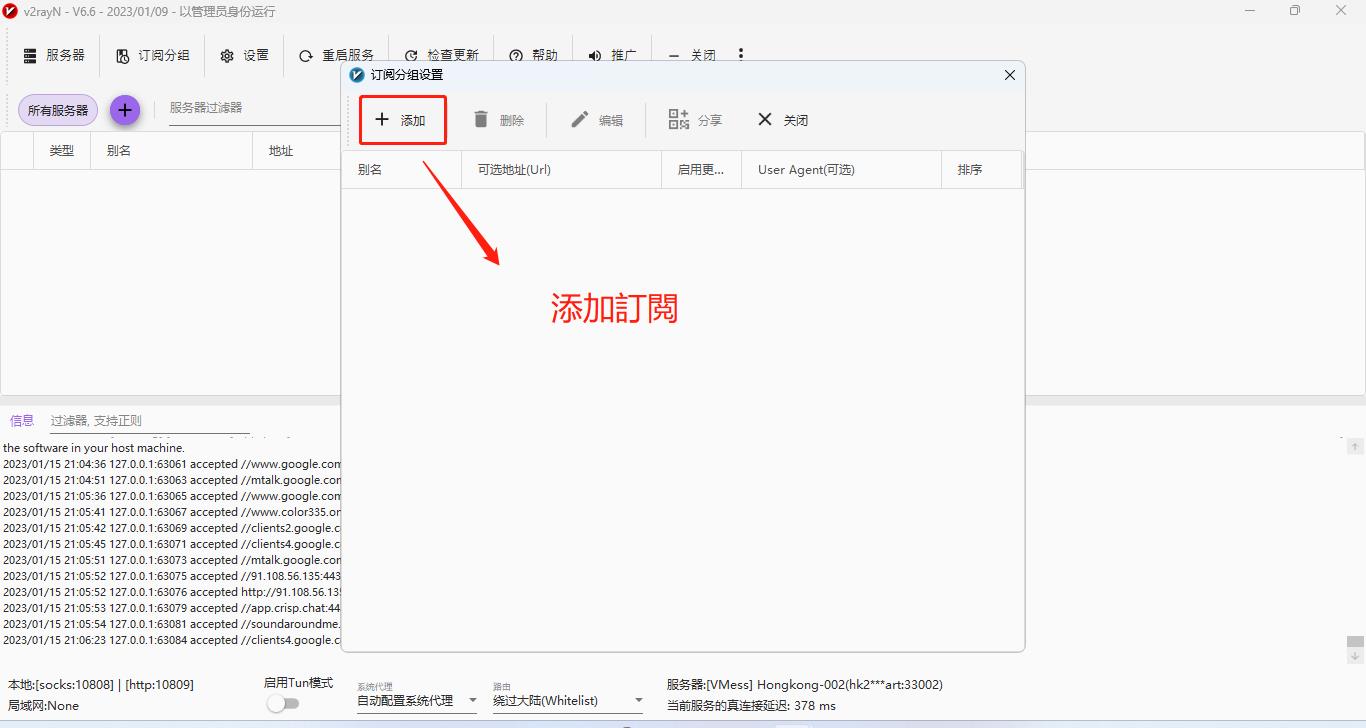This screenshot has height=728, width=1366.
Task: Click the 服务器过滤器 filter input field
Action: (250, 108)
